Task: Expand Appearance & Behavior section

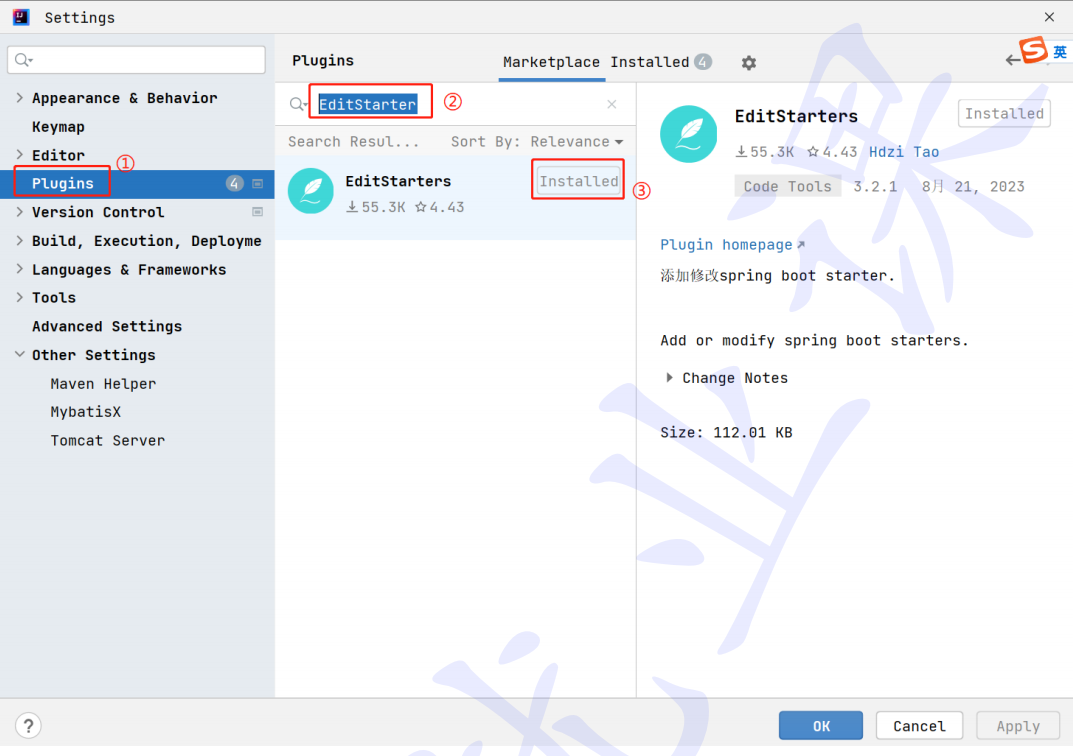Action: [x=20, y=98]
